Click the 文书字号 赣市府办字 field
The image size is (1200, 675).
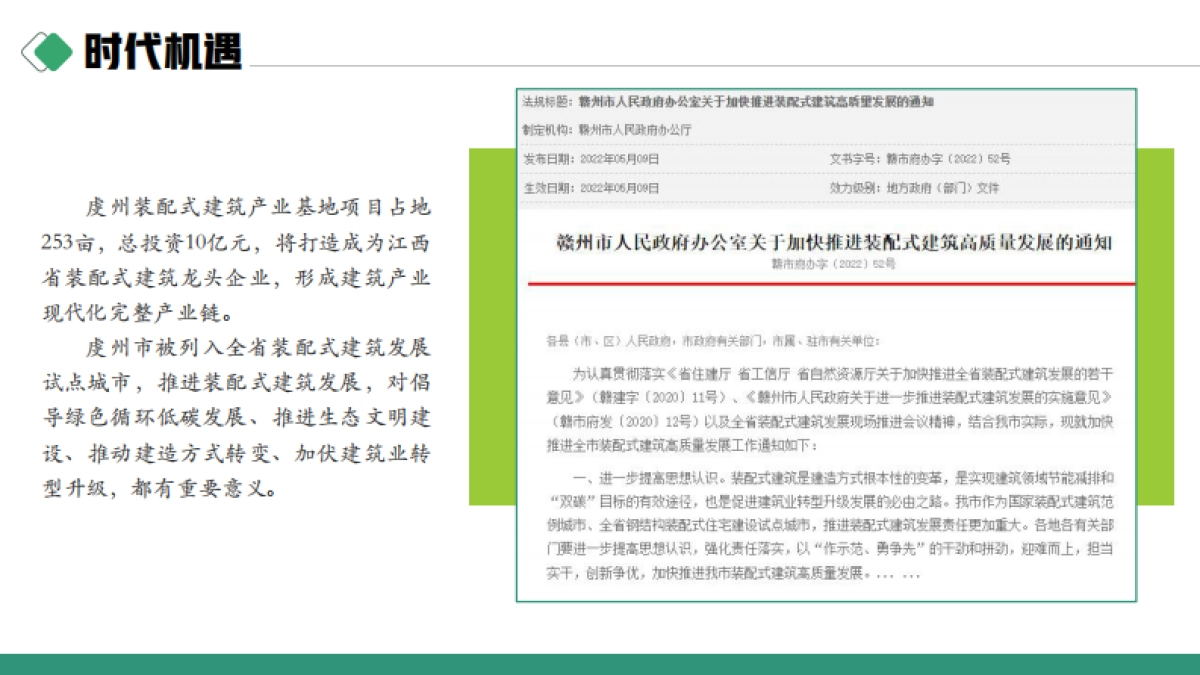tap(920, 159)
